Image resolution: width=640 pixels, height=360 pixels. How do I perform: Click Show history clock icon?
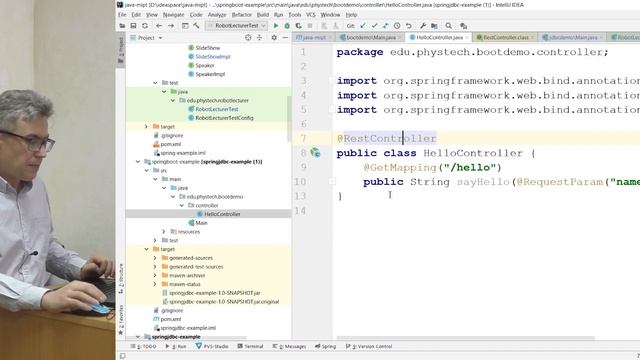[397, 26]
